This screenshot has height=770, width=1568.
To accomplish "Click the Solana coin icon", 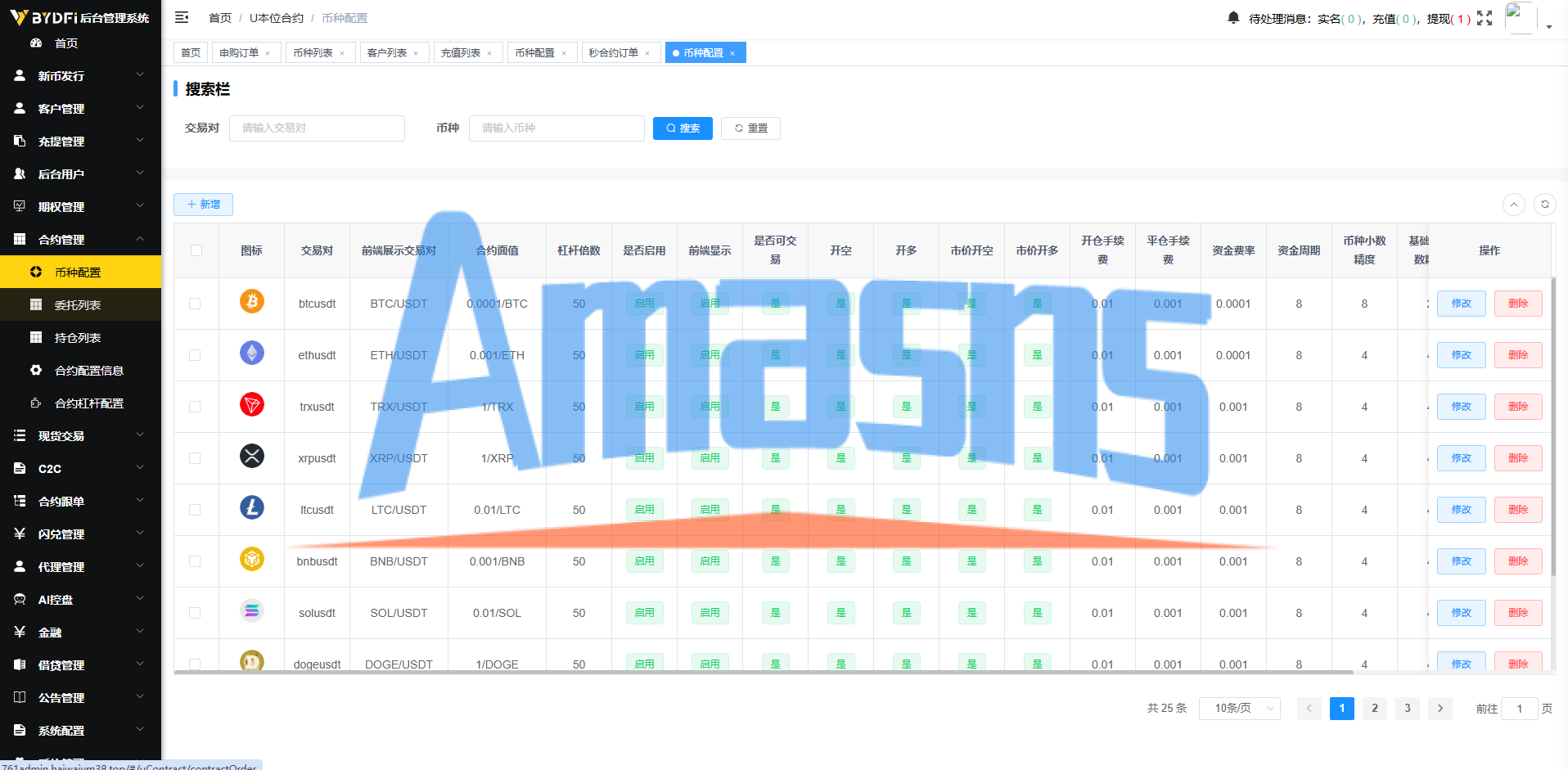I will coord(252,611).
